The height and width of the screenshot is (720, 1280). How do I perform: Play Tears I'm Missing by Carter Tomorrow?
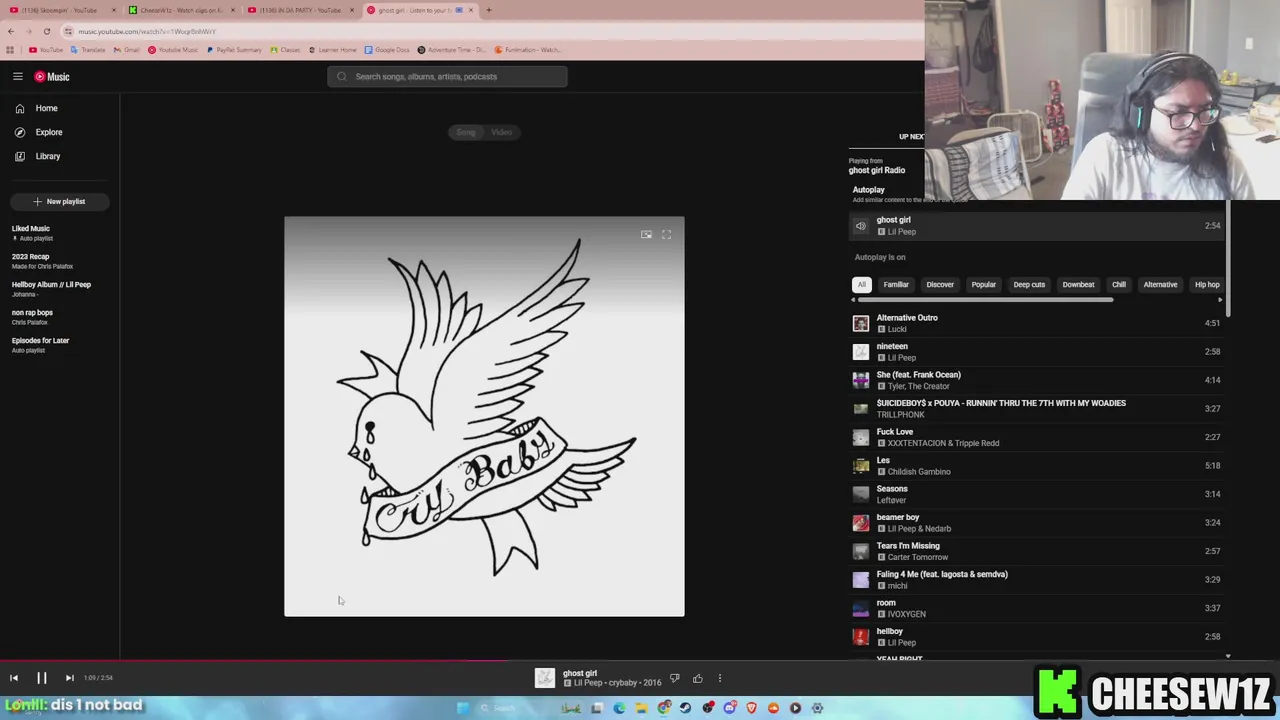[1037, 551]
